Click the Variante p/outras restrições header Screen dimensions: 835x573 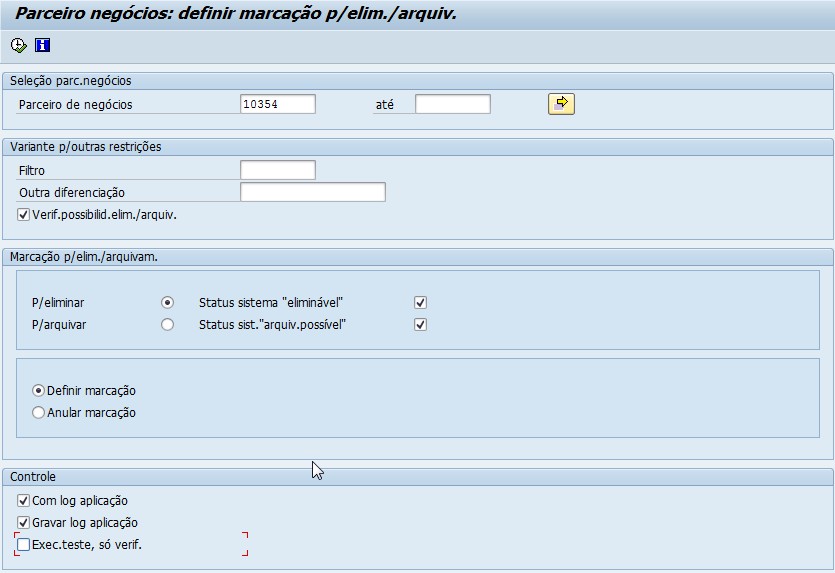click(x=85, y=147)
